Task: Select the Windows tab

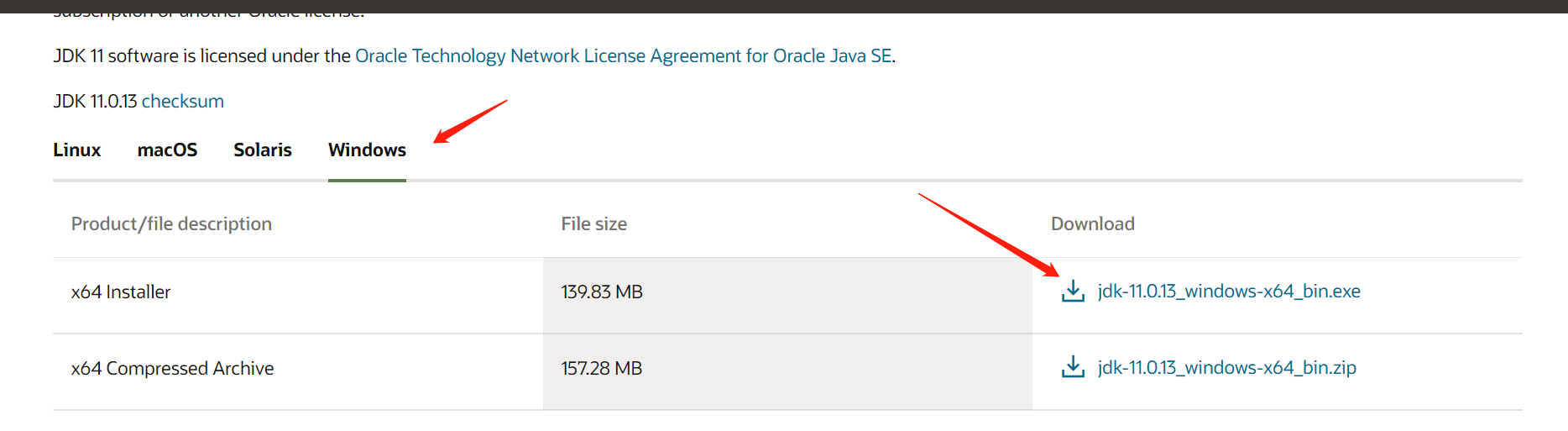Action: point(367,150)
